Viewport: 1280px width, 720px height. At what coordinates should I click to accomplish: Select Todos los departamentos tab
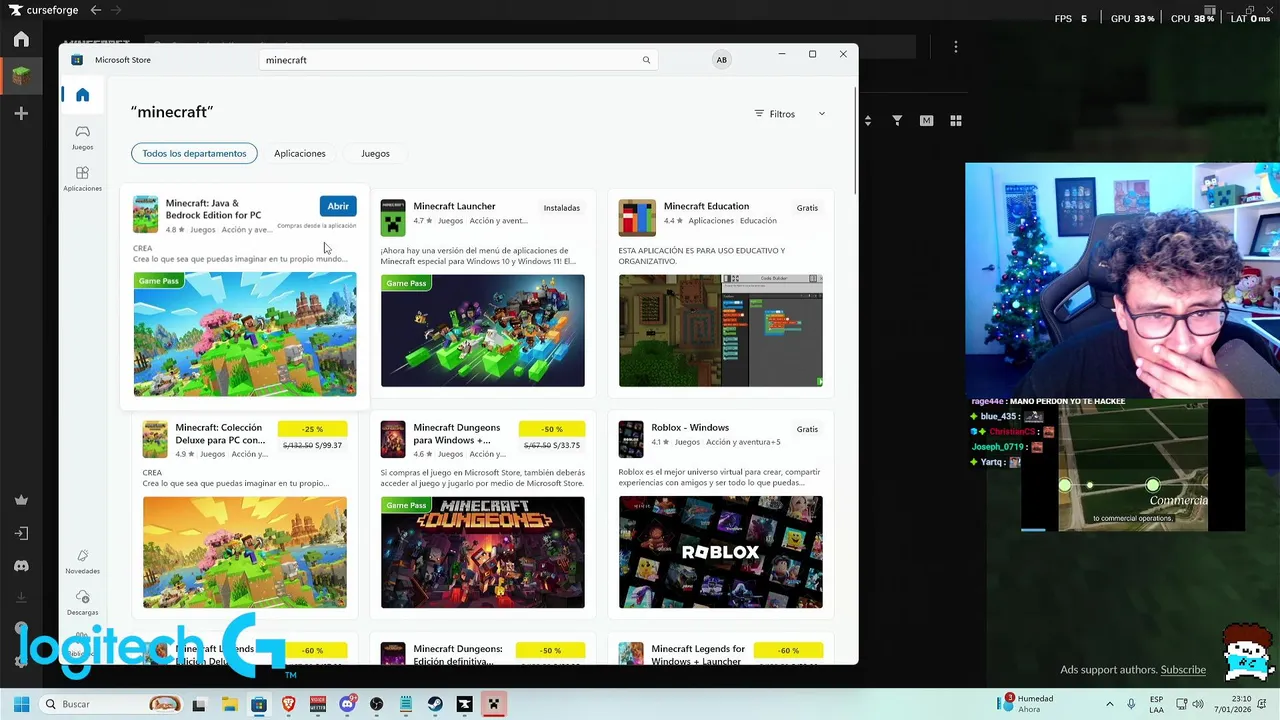(x=194, y=153)
